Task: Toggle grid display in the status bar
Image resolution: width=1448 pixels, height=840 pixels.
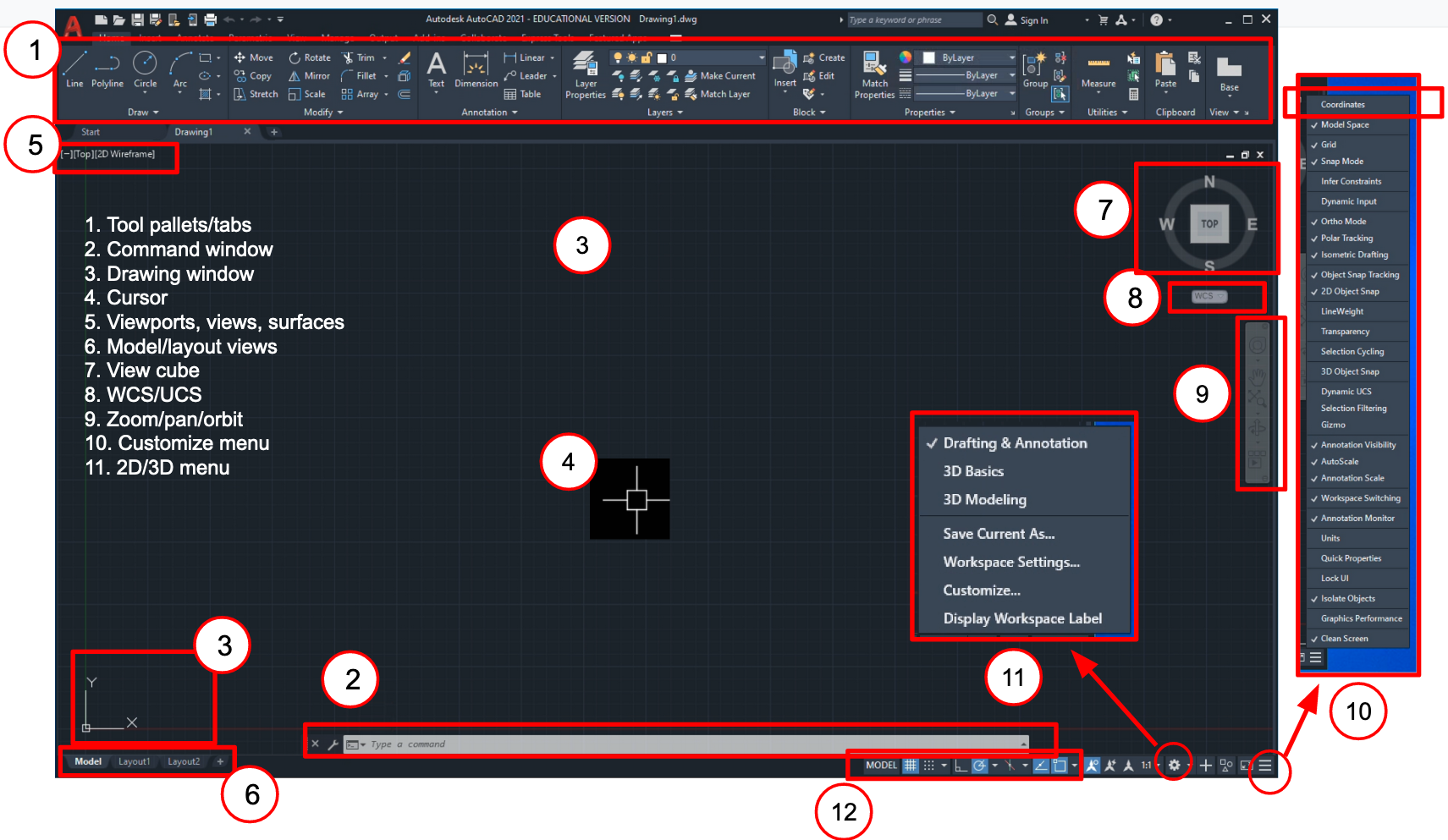Action: coord(910,765)
